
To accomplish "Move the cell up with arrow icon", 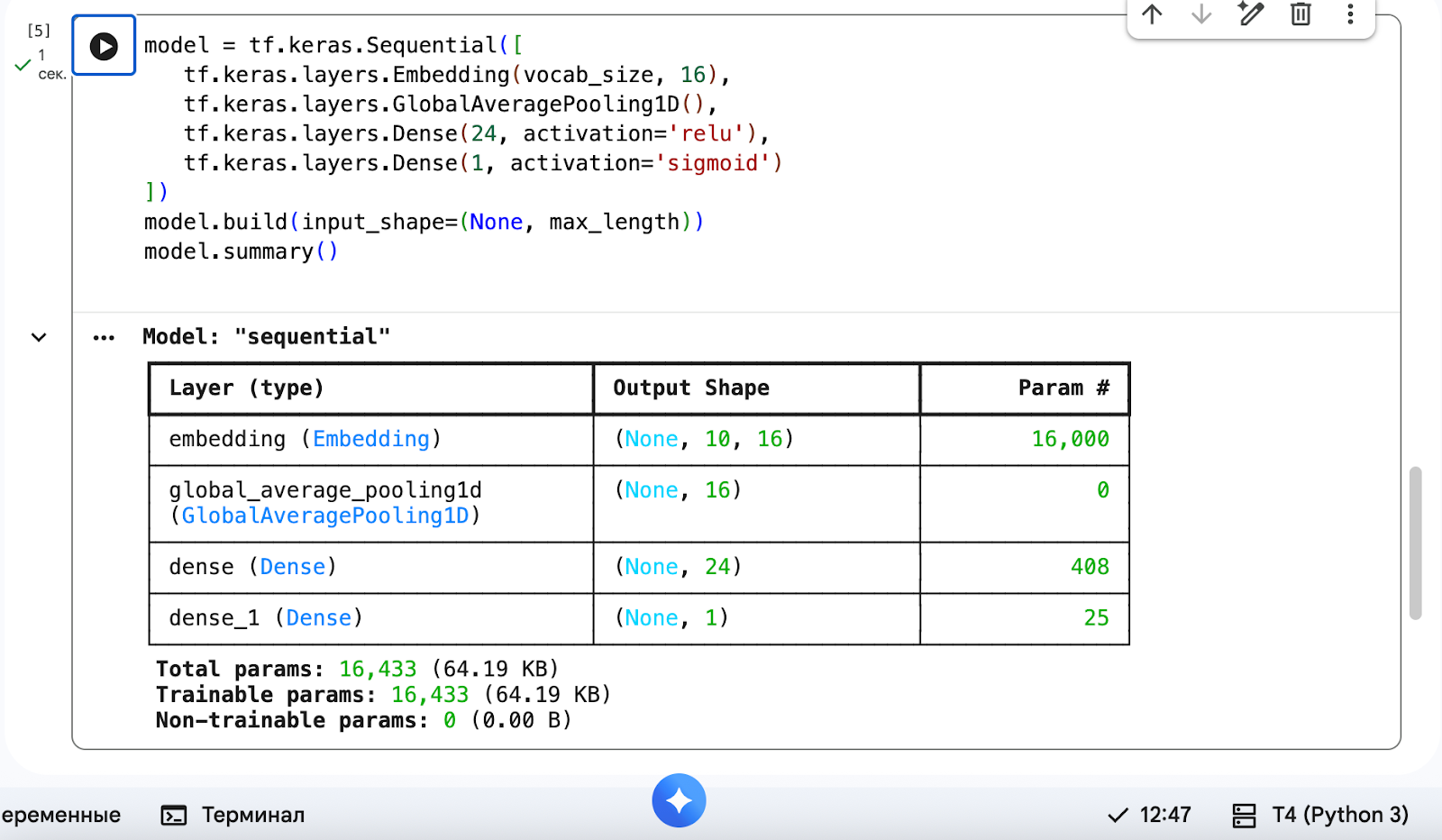I will (1152, 14).
